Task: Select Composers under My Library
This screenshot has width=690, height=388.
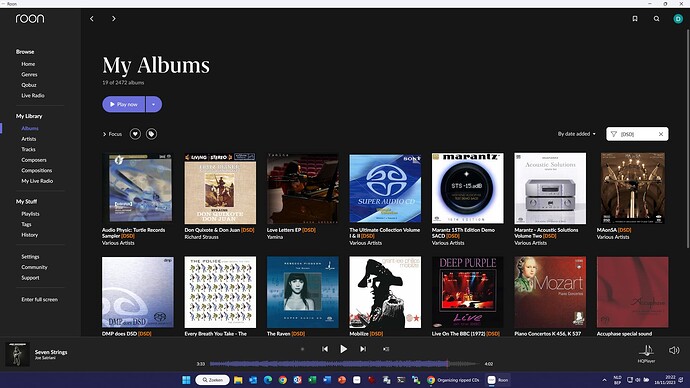Action: point(34,160)
